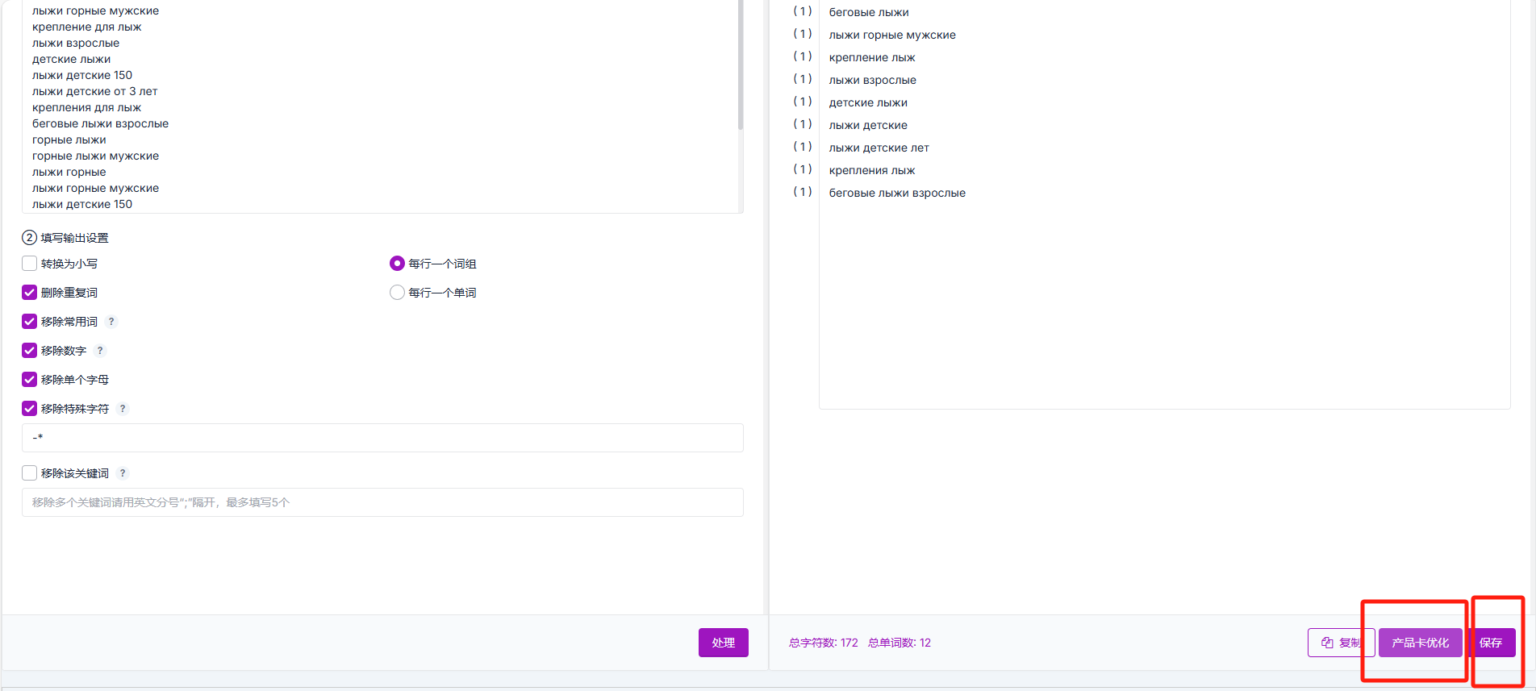Select the 每行一个词组 radio option
This screenshot has height=691, width=1536.
click(x=397, y=264)
